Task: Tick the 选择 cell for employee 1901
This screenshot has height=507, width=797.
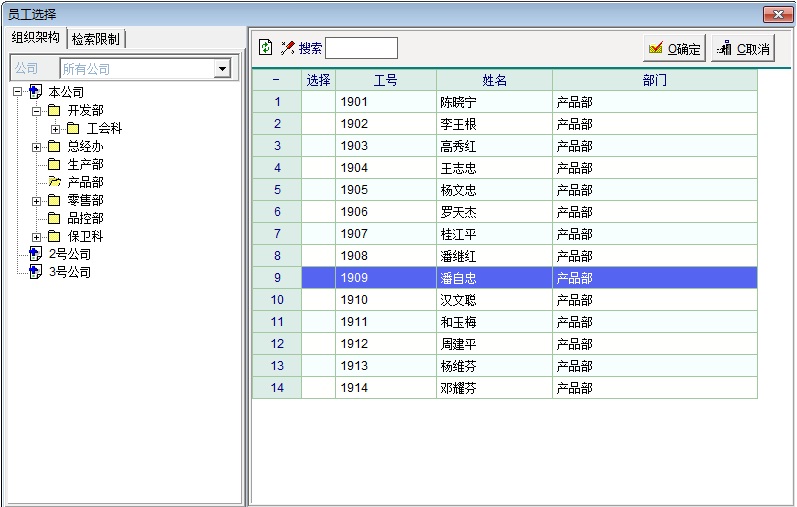Action: (x=318, y=102)
